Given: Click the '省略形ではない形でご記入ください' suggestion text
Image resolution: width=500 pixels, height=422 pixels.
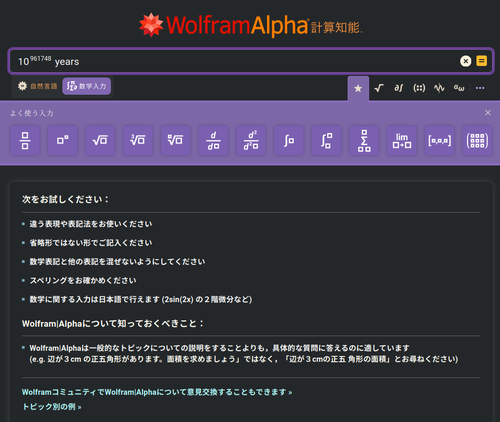Looking at the screenshot, I should pyautogui.click(x=91, y=243).
